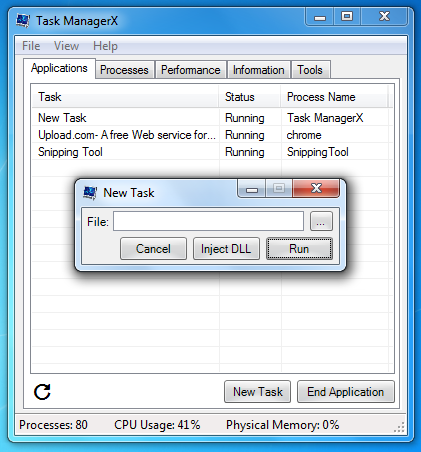Select the "New Task" row in task list
The height and width of the screenshot is (452, 421).
(212, 118)
